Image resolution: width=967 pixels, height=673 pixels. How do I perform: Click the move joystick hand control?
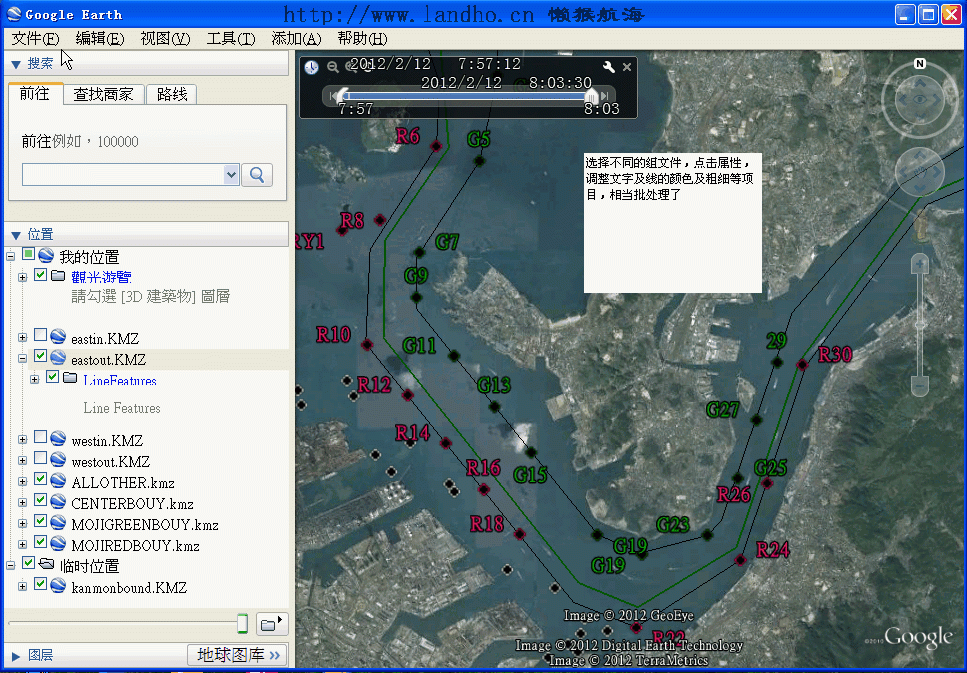point(920,171)
